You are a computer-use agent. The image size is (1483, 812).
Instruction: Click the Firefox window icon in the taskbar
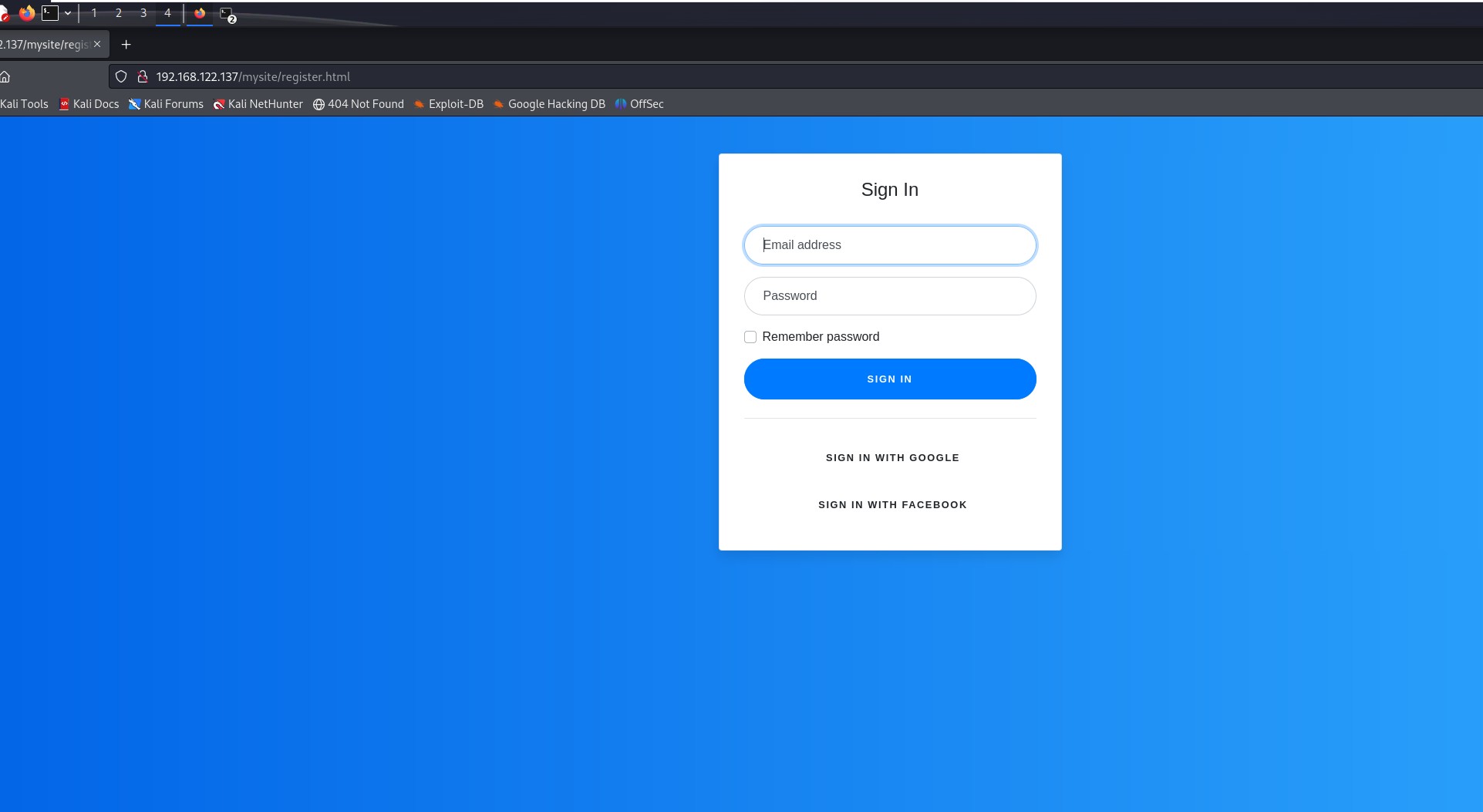tap(200, 13)
